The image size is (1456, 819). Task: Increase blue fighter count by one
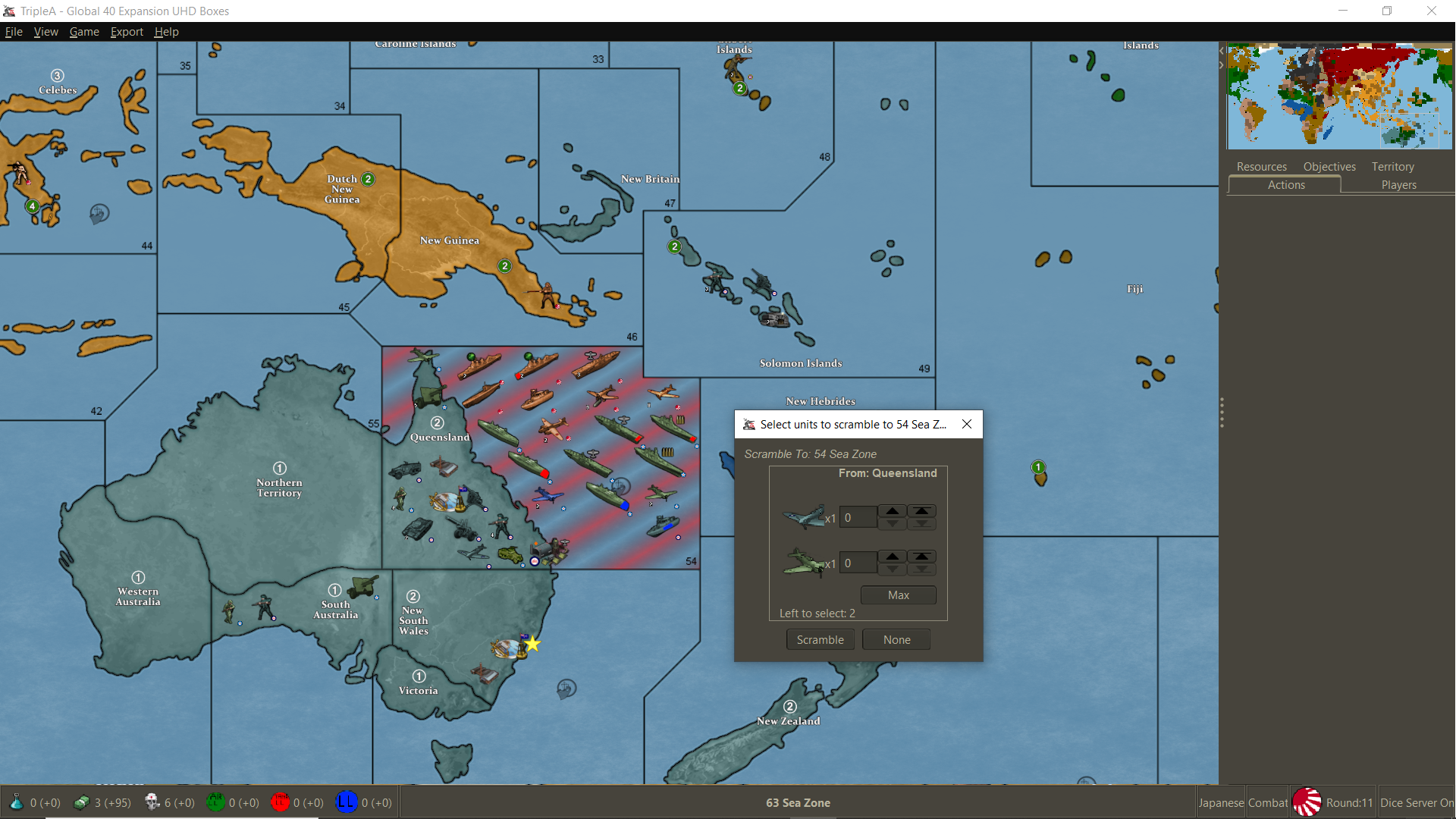893,512
